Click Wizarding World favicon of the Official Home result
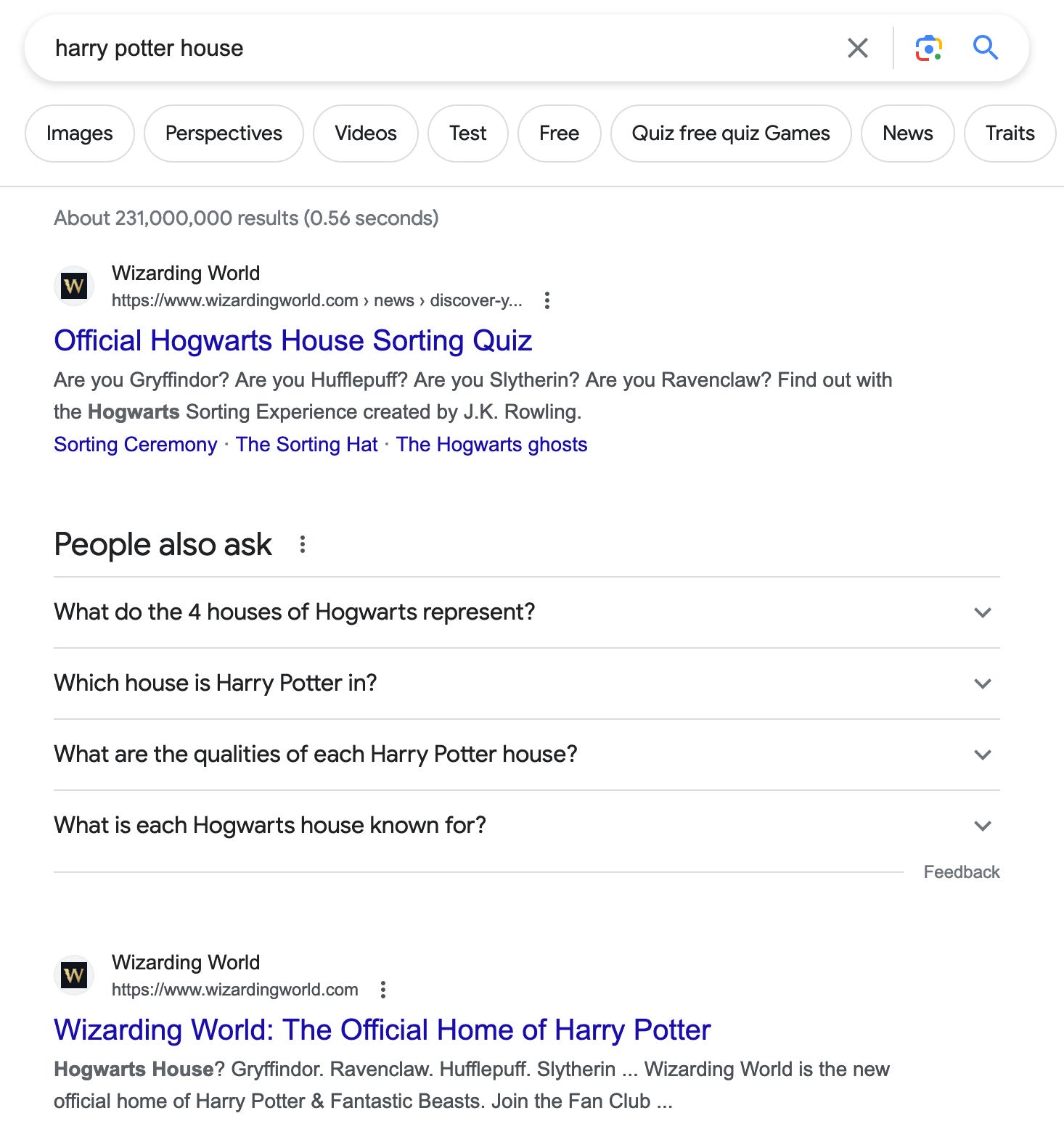This screenshot has height=1129, width=1064. coord(74,975)
